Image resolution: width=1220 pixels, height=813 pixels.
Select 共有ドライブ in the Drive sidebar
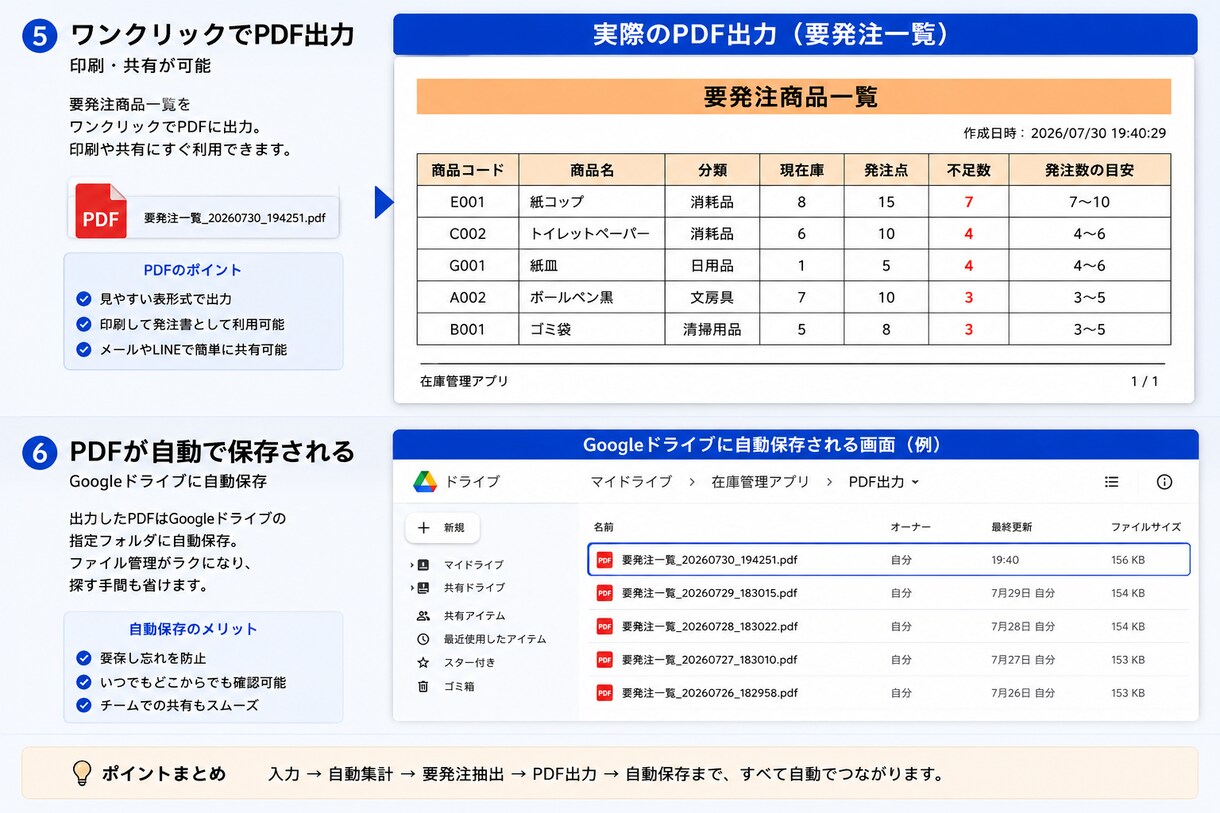474,588
